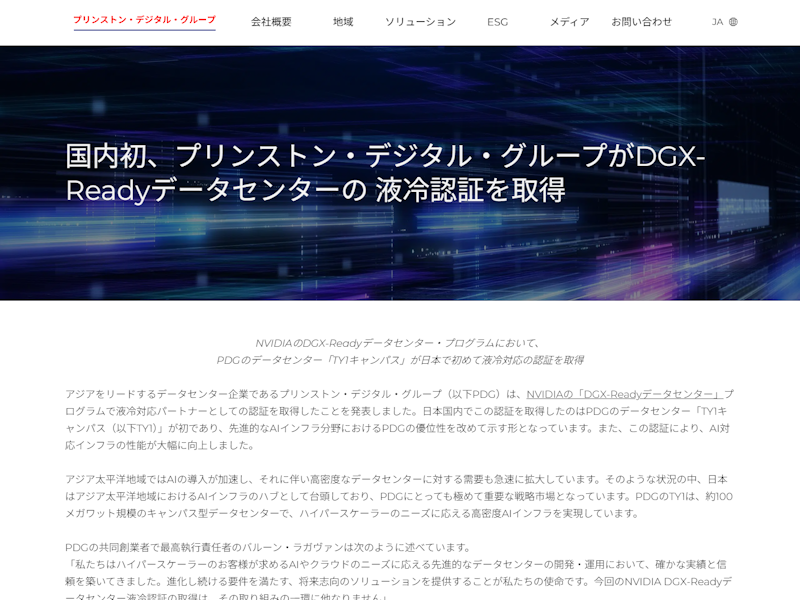This screenshot has width=800, height=600.
Task: Open the ソリューション menu
Action: [420, 22]
